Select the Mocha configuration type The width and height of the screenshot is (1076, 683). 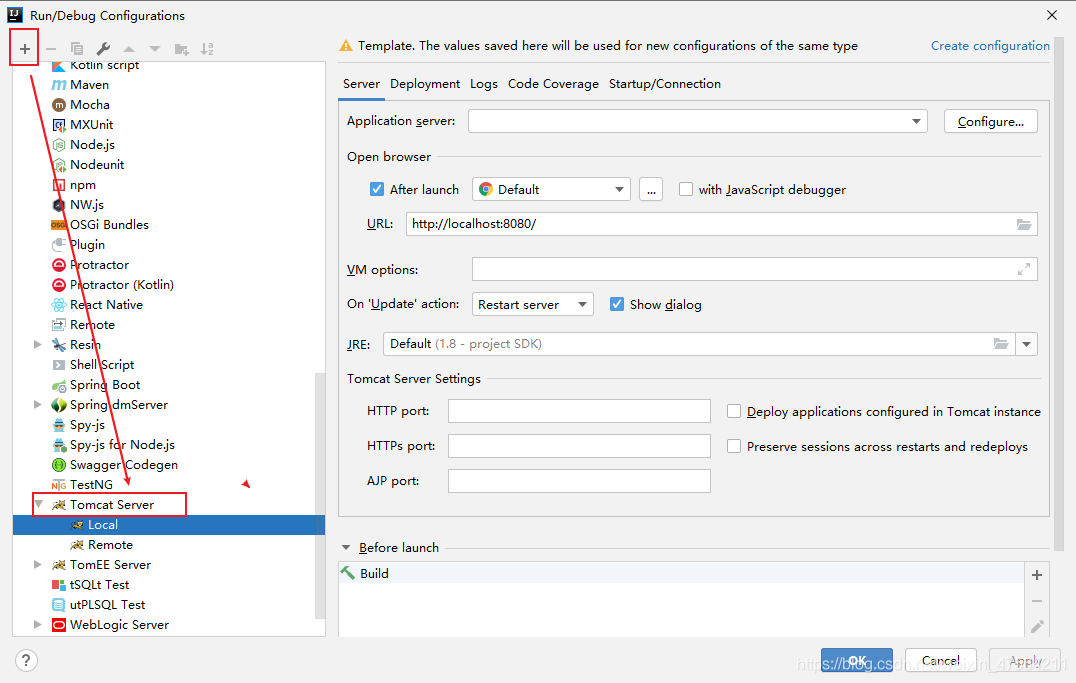[90, 104]
